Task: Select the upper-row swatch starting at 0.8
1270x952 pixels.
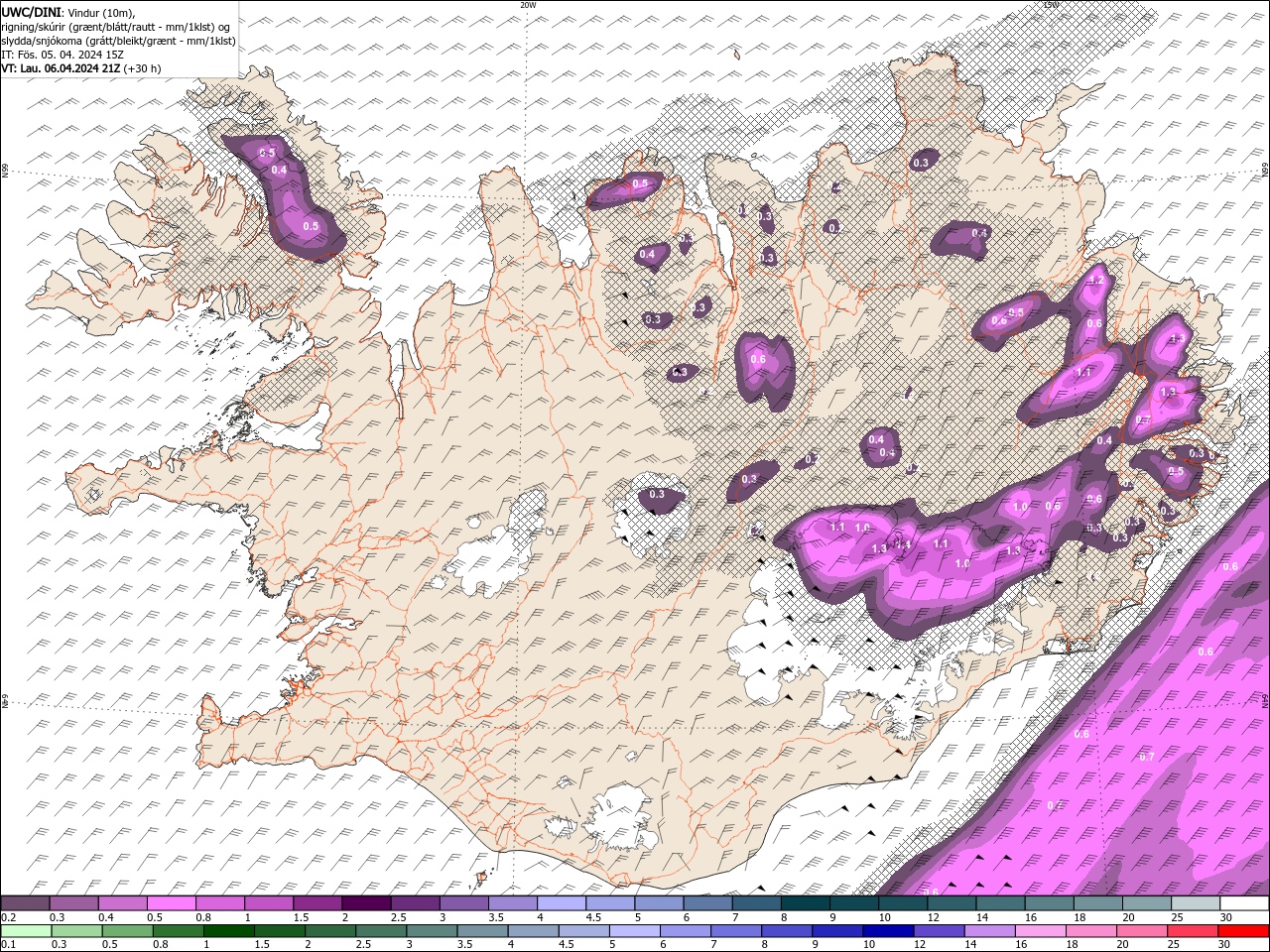Action: (219, 903)
